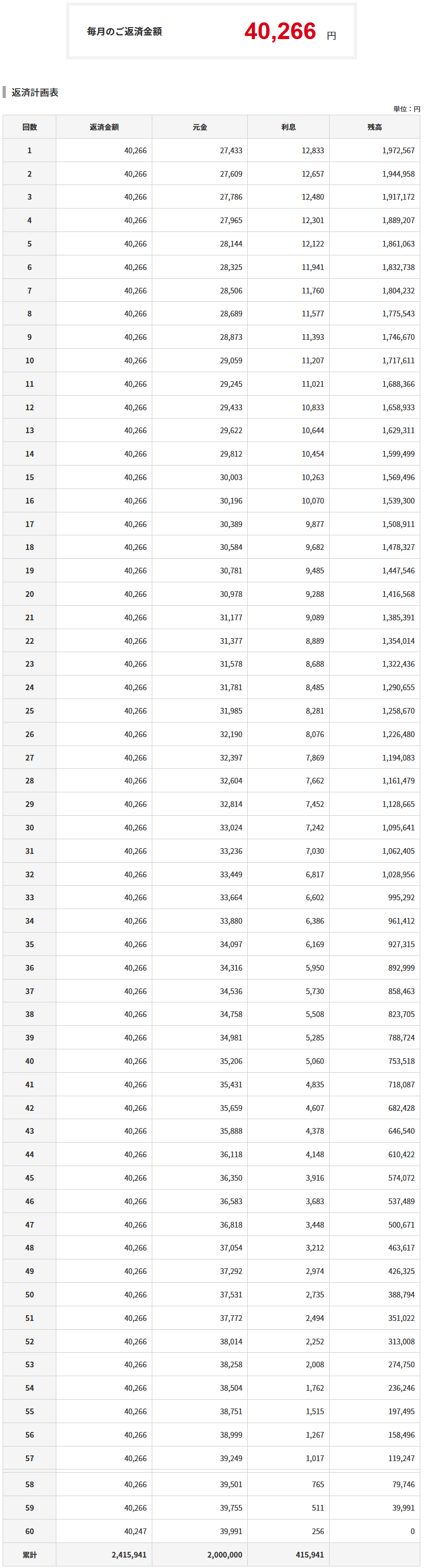Click the 単位：円 unit label

(x=406, y=109)
